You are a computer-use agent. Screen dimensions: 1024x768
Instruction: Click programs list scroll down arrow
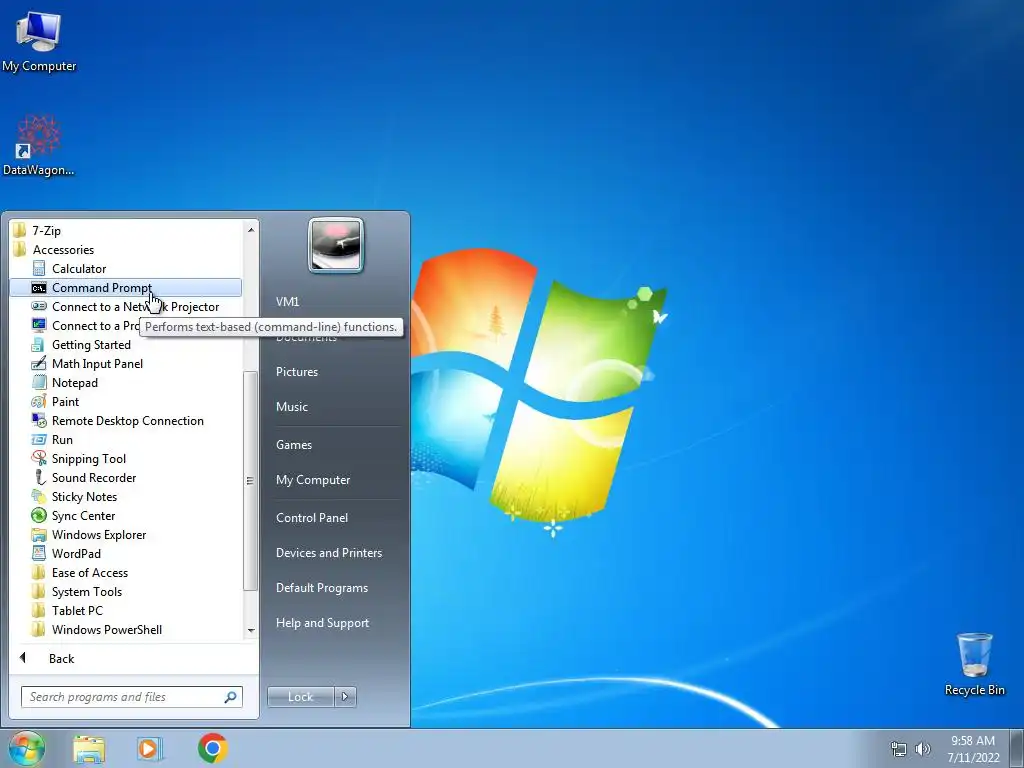(x=251, y=630)
